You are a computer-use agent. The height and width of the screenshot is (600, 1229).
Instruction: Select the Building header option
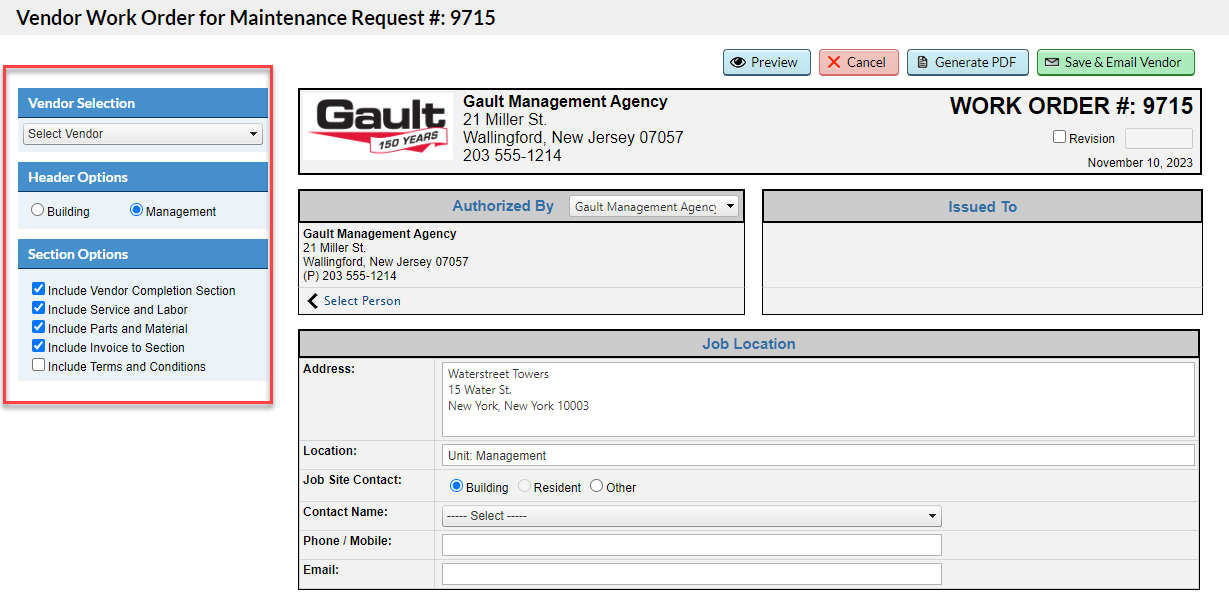click(x=38, y=211)
